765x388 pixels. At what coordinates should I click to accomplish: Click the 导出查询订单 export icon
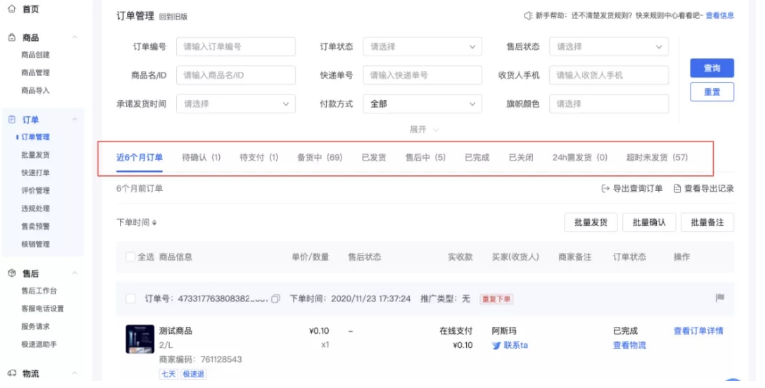(x=605, y=188)
